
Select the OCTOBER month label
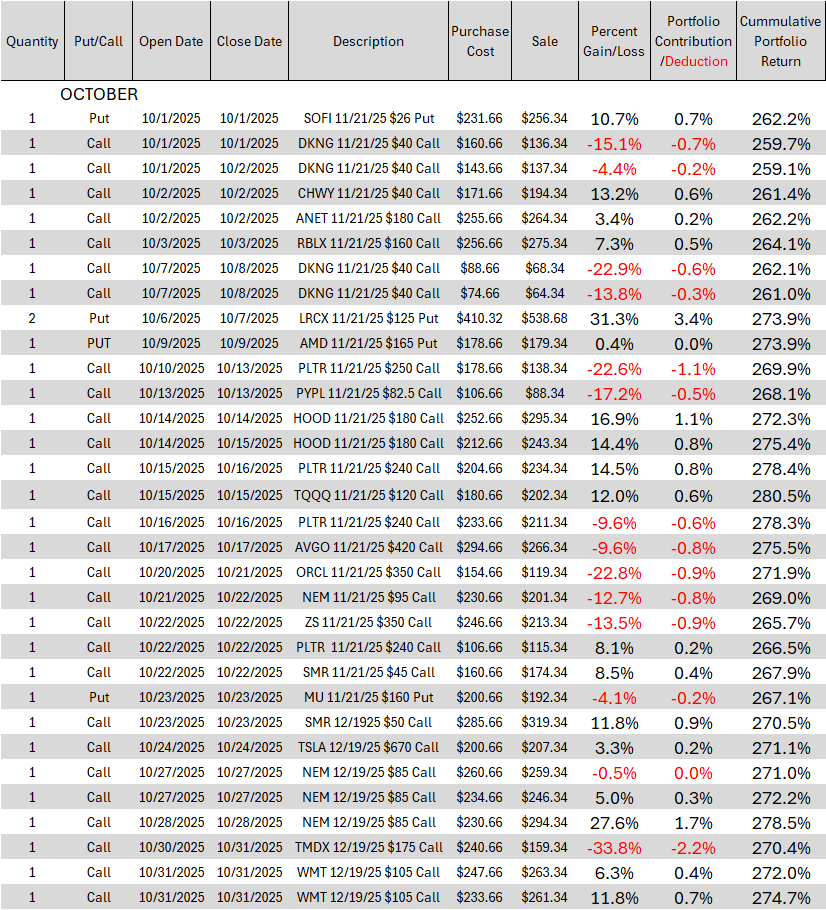click(99, 94)
